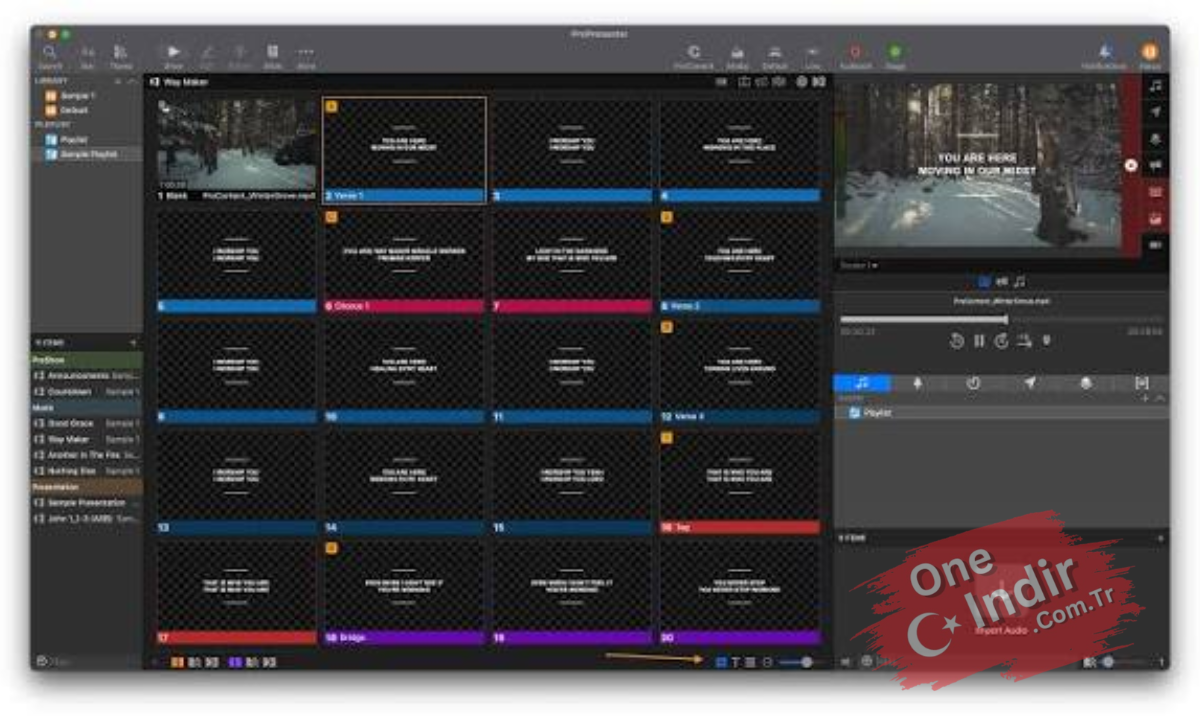Toggle the Audience output on or off
This screenshot has height=720, width=1200.
coord(855,56)
